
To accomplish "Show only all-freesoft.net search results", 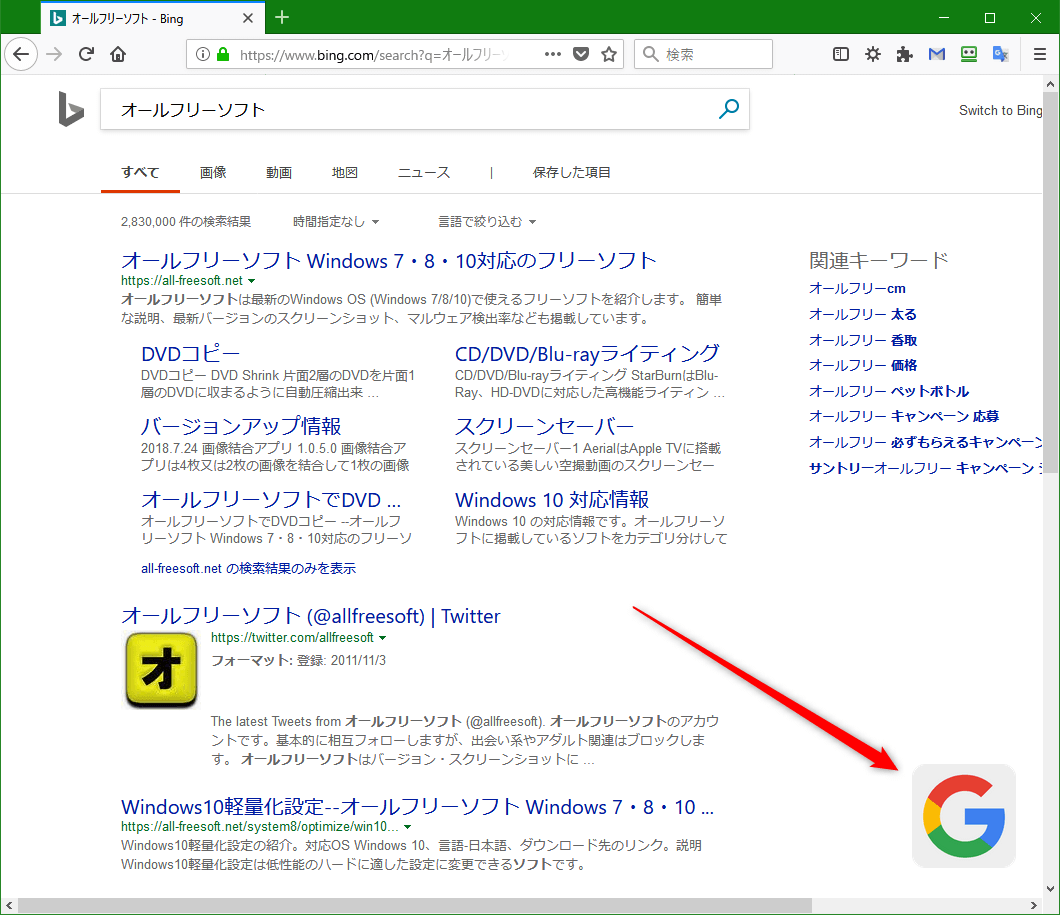I will coord(248,568).
